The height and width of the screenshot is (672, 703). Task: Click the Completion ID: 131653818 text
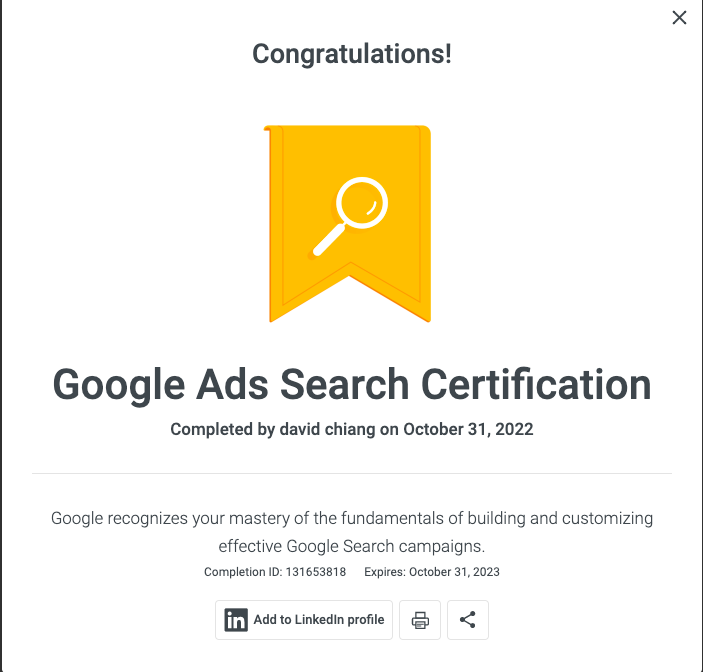pyautogui.click(x=275, y=572)
